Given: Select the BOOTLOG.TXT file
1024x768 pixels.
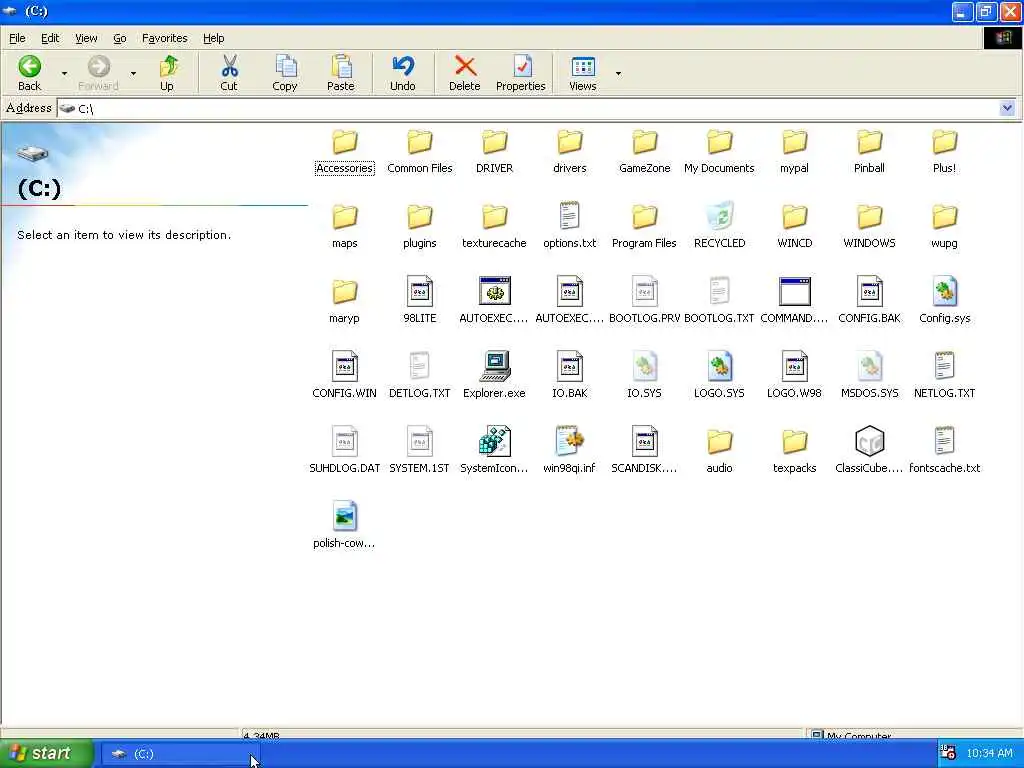Looking at the screenshot, I should tap(720, 301).
